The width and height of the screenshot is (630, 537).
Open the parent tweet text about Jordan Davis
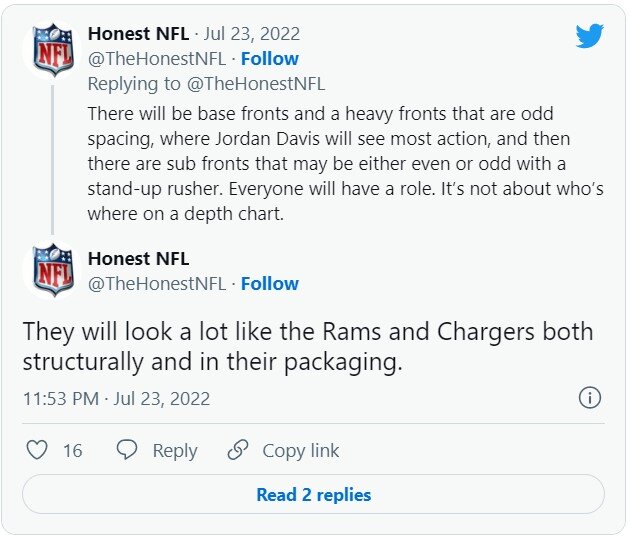(x=345, y=164)
